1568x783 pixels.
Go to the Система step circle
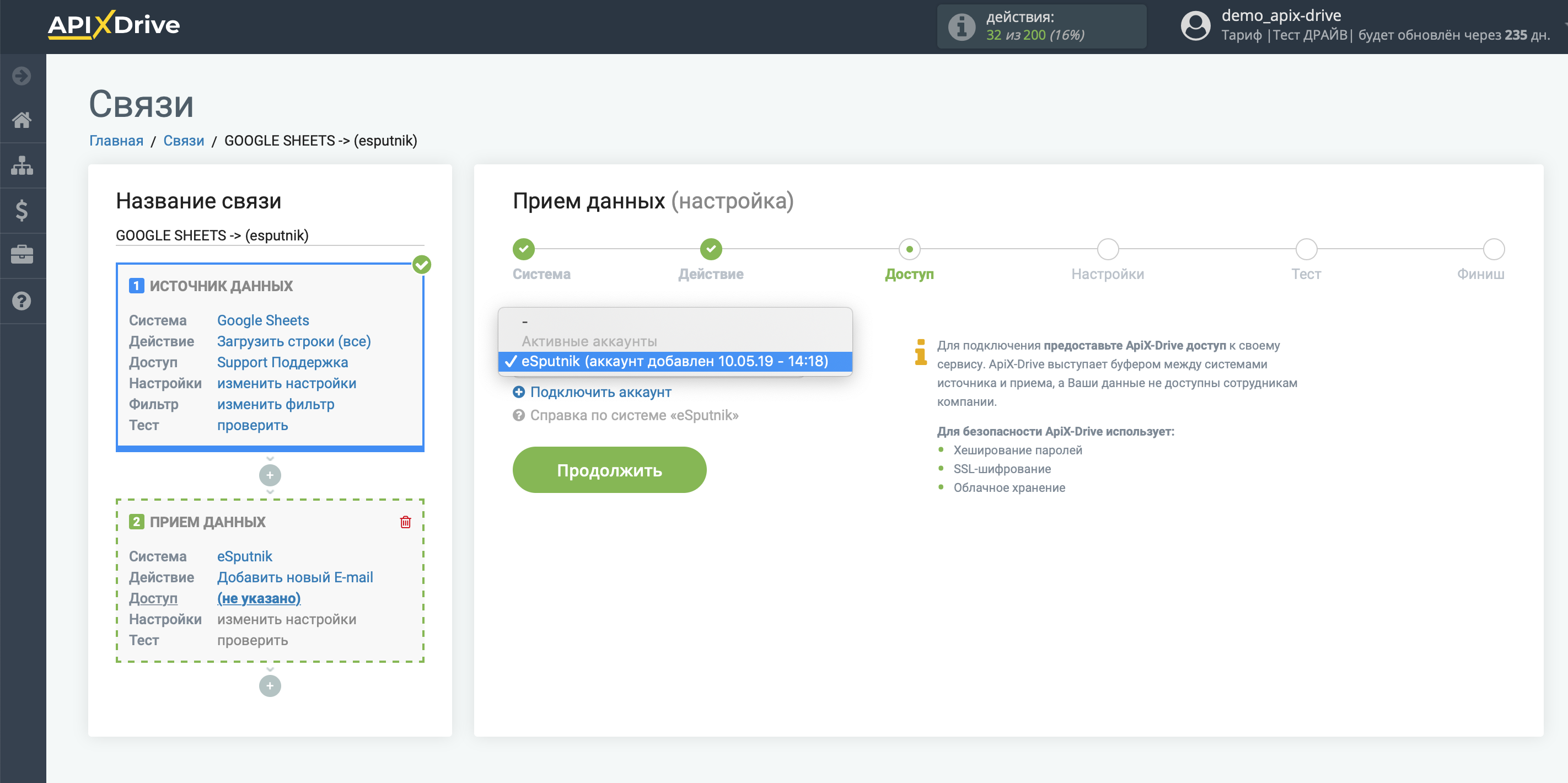tap(523, 249)
